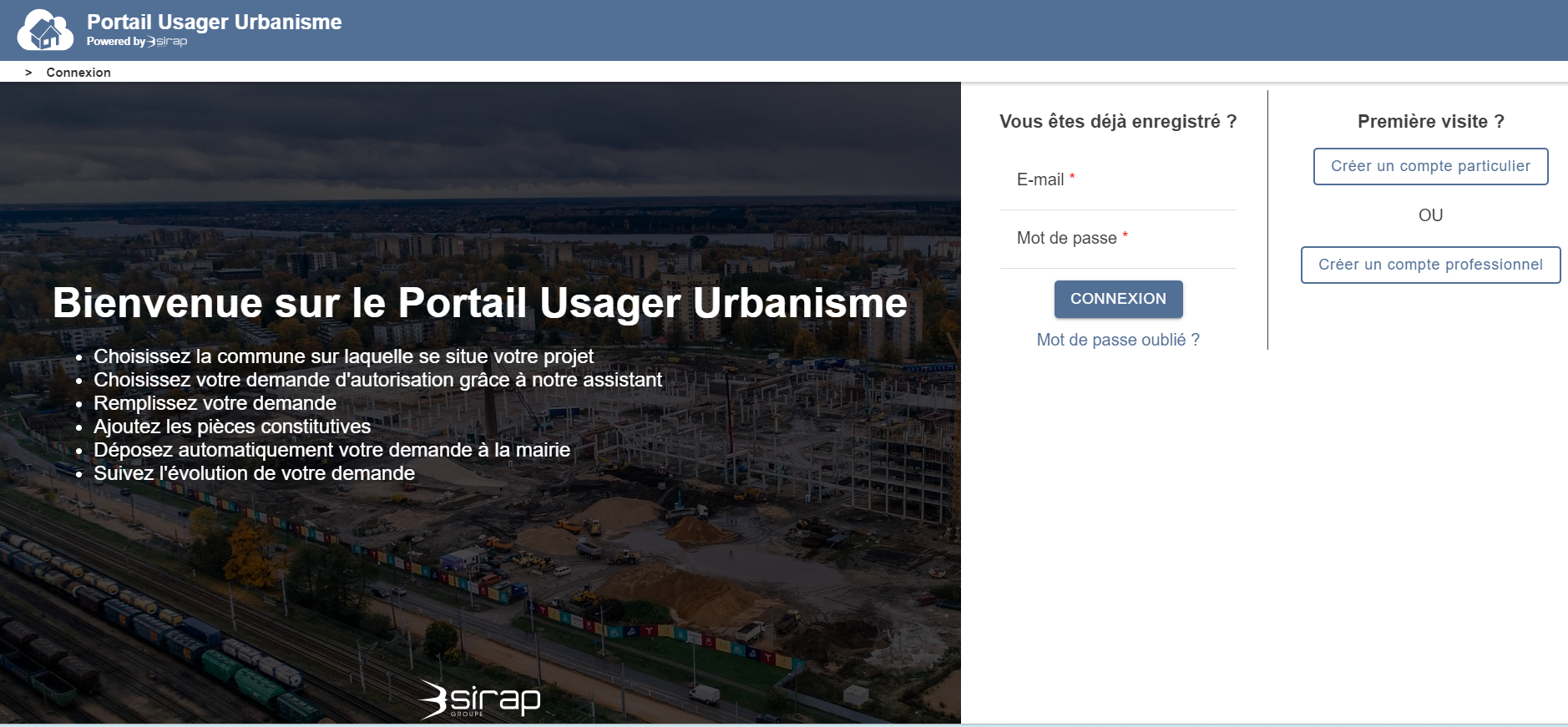The image size is (1568, 727).
Task: Click the Ajoutez les pièces constitutives bullet
Action: (x=232, y=427)
